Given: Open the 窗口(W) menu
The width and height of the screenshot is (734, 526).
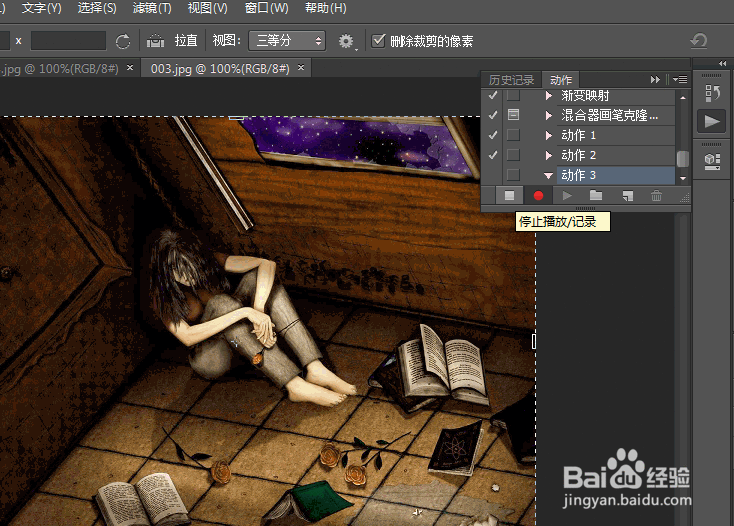Looking at the screenshot, I should pyautogui.click(x=267, y=8).
